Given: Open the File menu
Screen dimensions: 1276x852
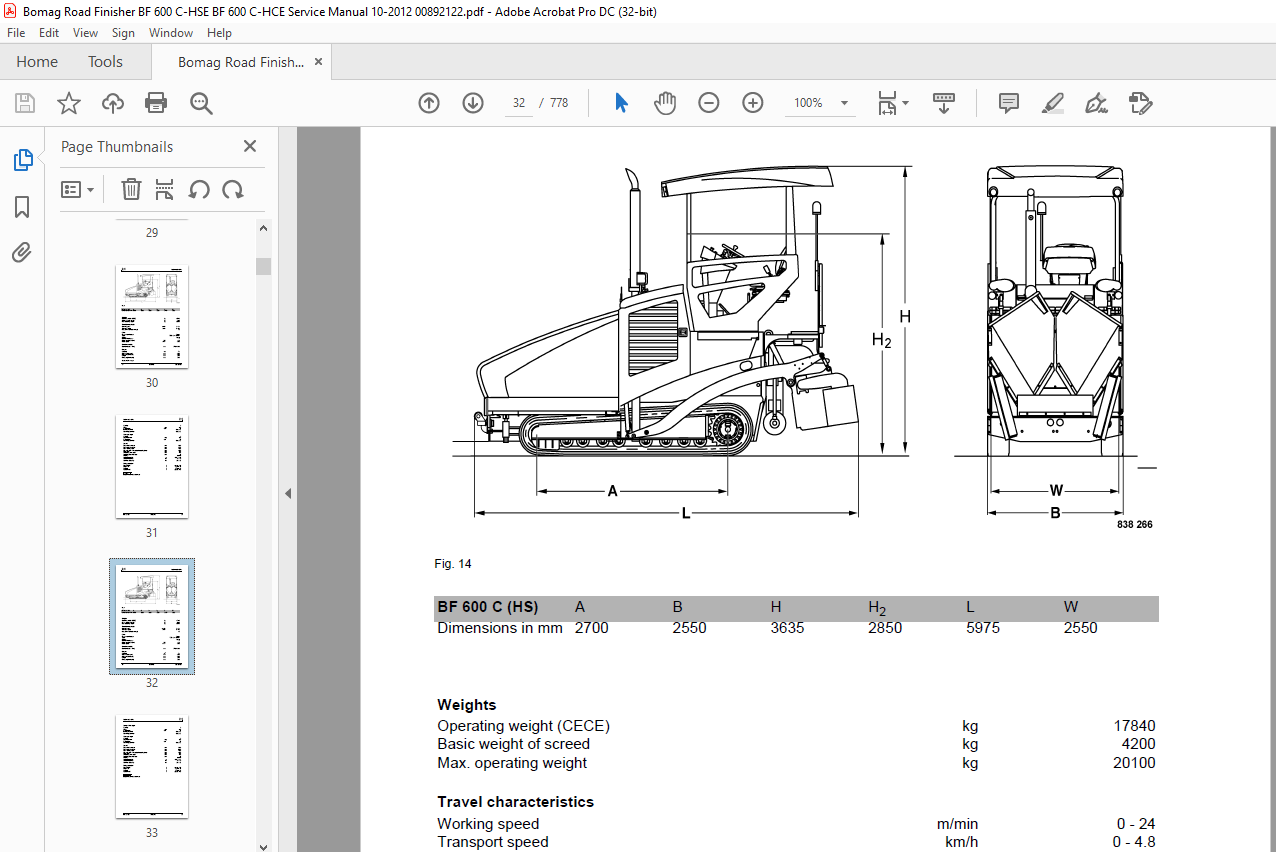Looking at the screenshot, I should [16, 33].
